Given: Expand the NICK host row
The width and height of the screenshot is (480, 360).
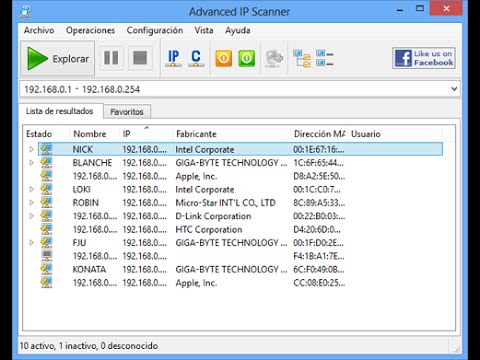Looking at the screenshot, I should point(31,149).
